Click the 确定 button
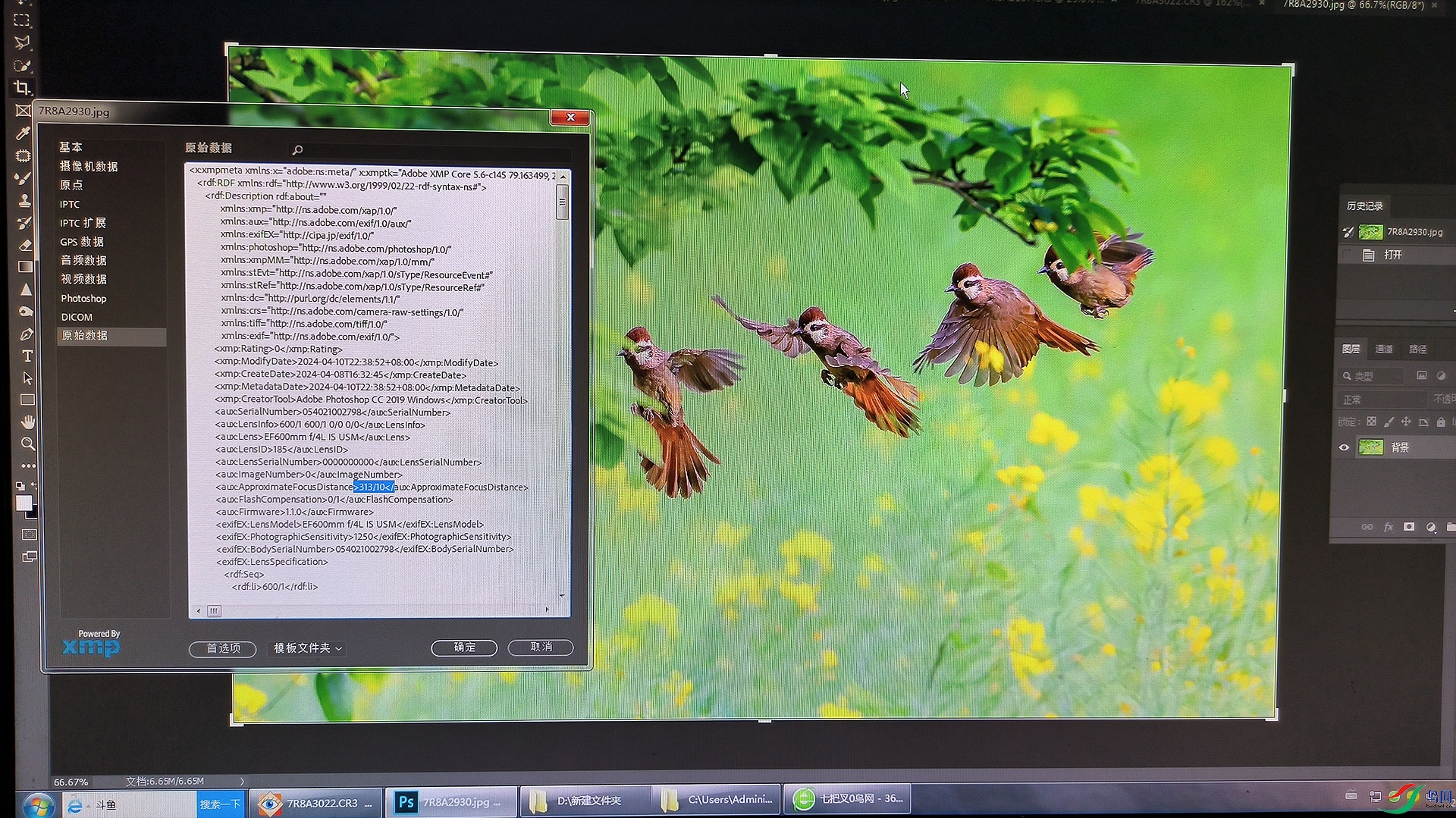This screenshot has height=818, width=1456. pyautogui.click(x=464, y=647)
